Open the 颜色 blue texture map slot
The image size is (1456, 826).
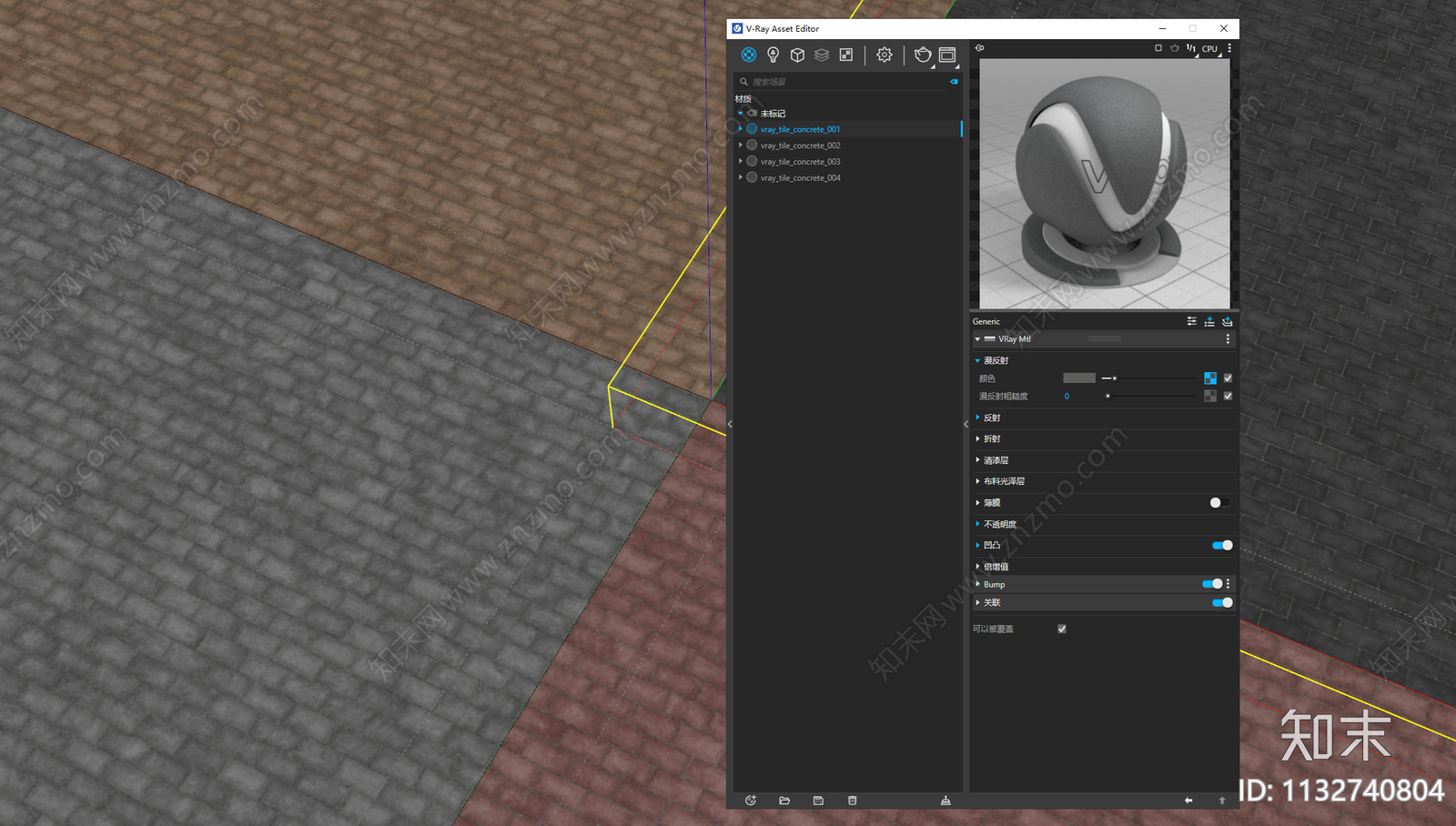pos(1210,378)
